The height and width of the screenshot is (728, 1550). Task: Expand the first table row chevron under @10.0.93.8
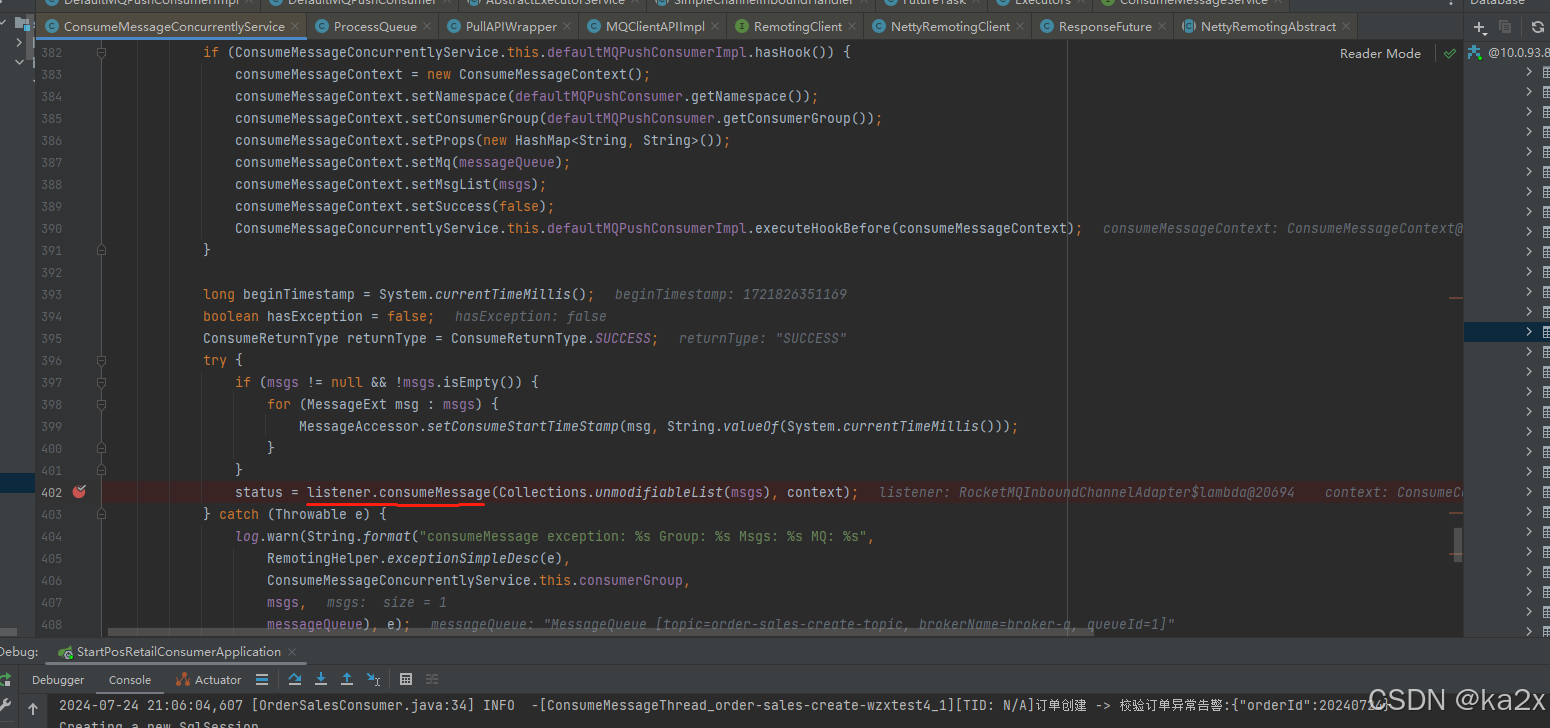[1529, 72]
